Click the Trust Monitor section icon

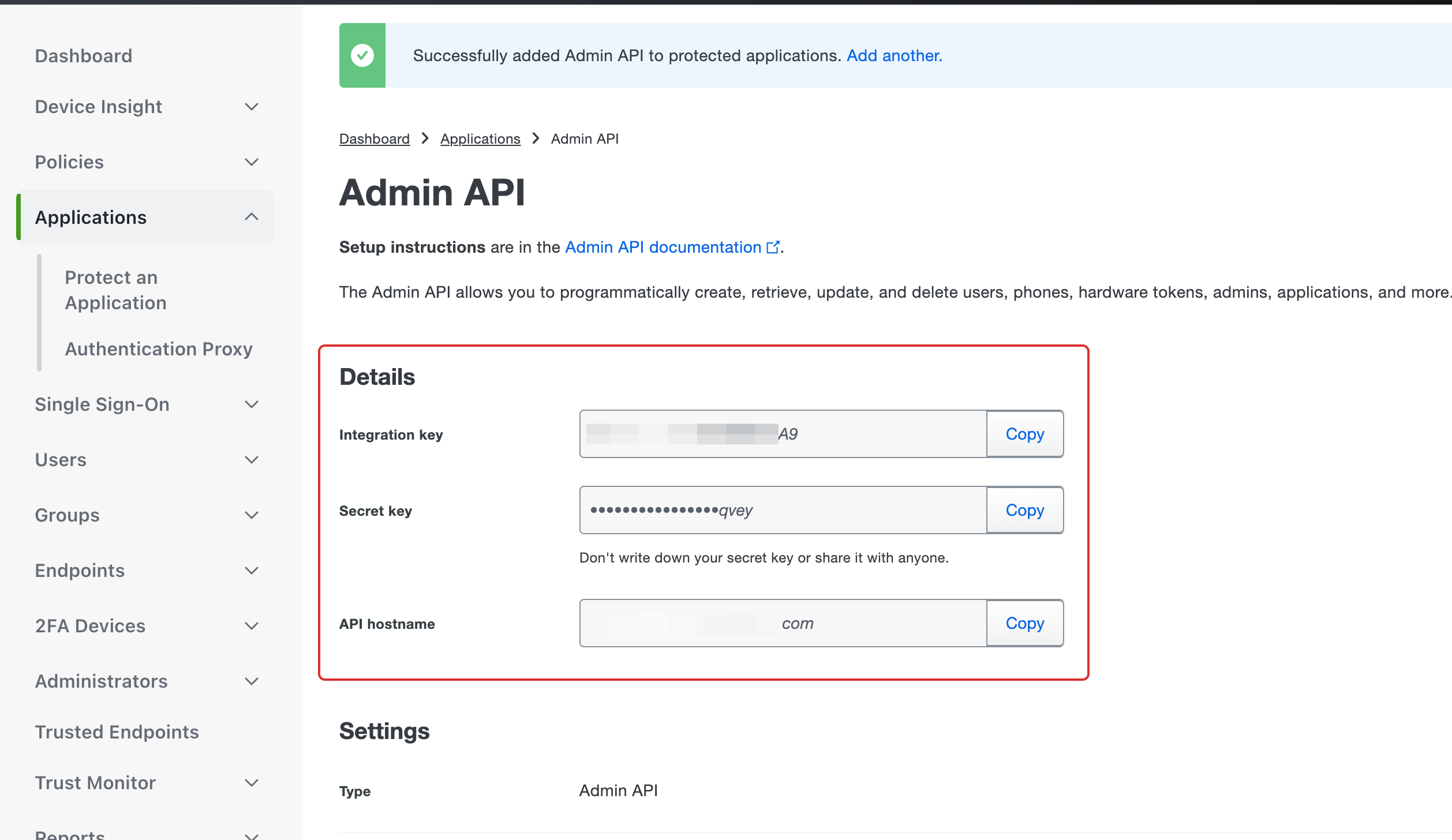pos(253,782)
